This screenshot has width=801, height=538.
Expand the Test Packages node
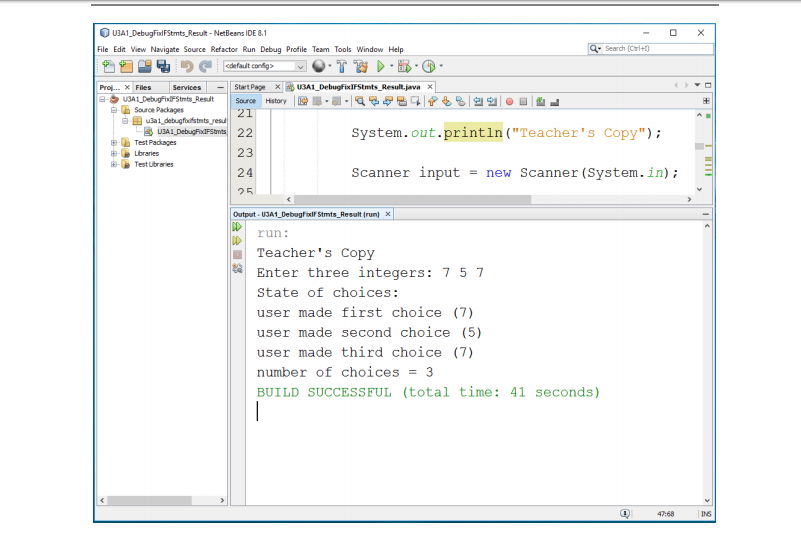point(114,143)
